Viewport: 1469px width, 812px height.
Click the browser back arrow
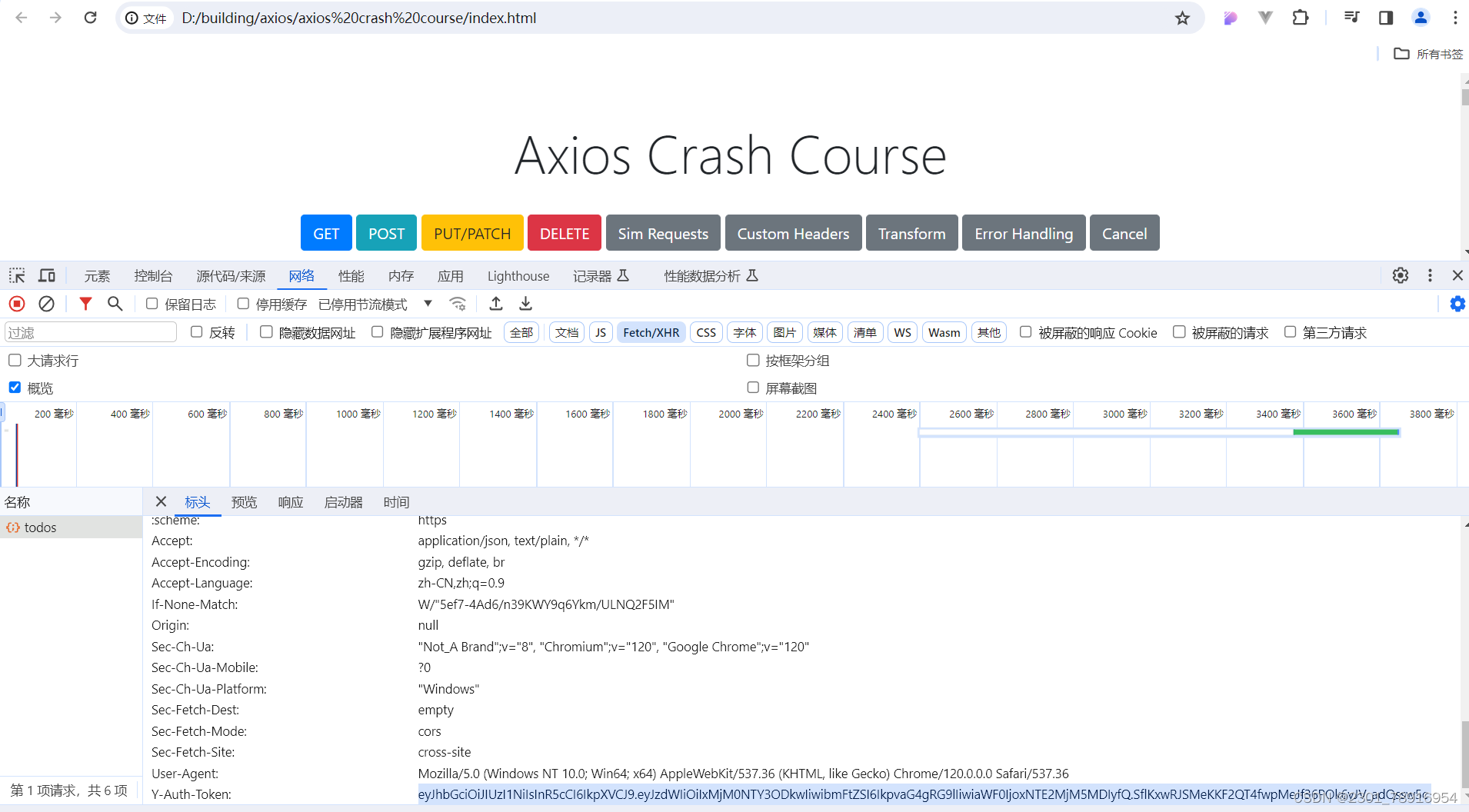[22, 18]
